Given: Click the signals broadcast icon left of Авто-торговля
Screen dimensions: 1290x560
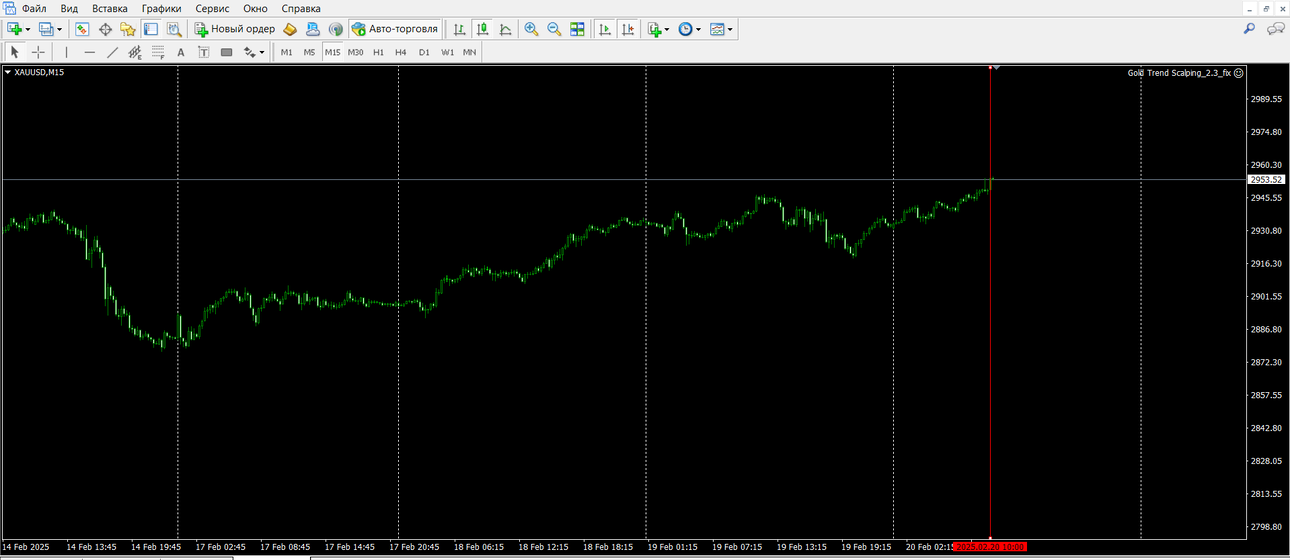Looking at the screenshot, I should [336, 29].
